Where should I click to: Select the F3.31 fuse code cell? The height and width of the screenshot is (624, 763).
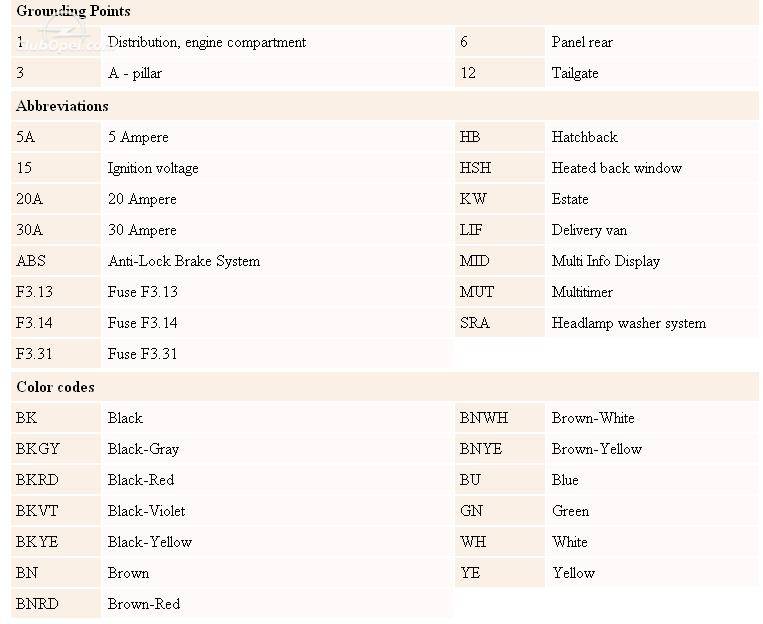pos(56,354)
